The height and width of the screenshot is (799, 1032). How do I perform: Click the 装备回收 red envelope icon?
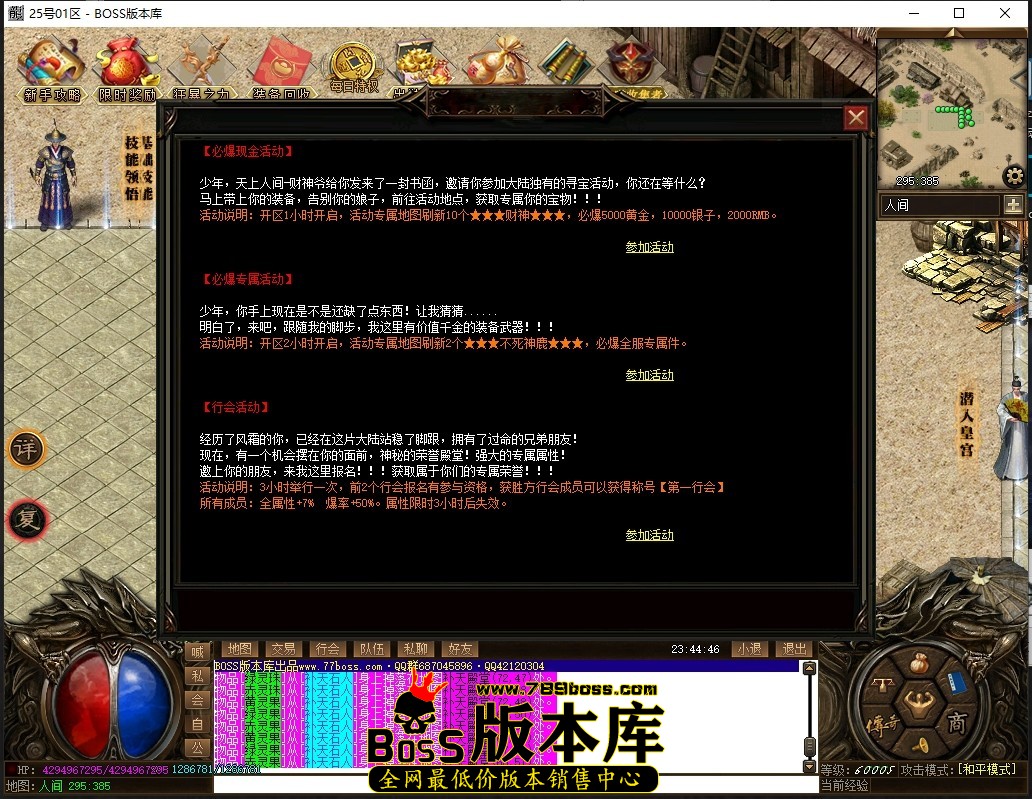coord(280,68)
